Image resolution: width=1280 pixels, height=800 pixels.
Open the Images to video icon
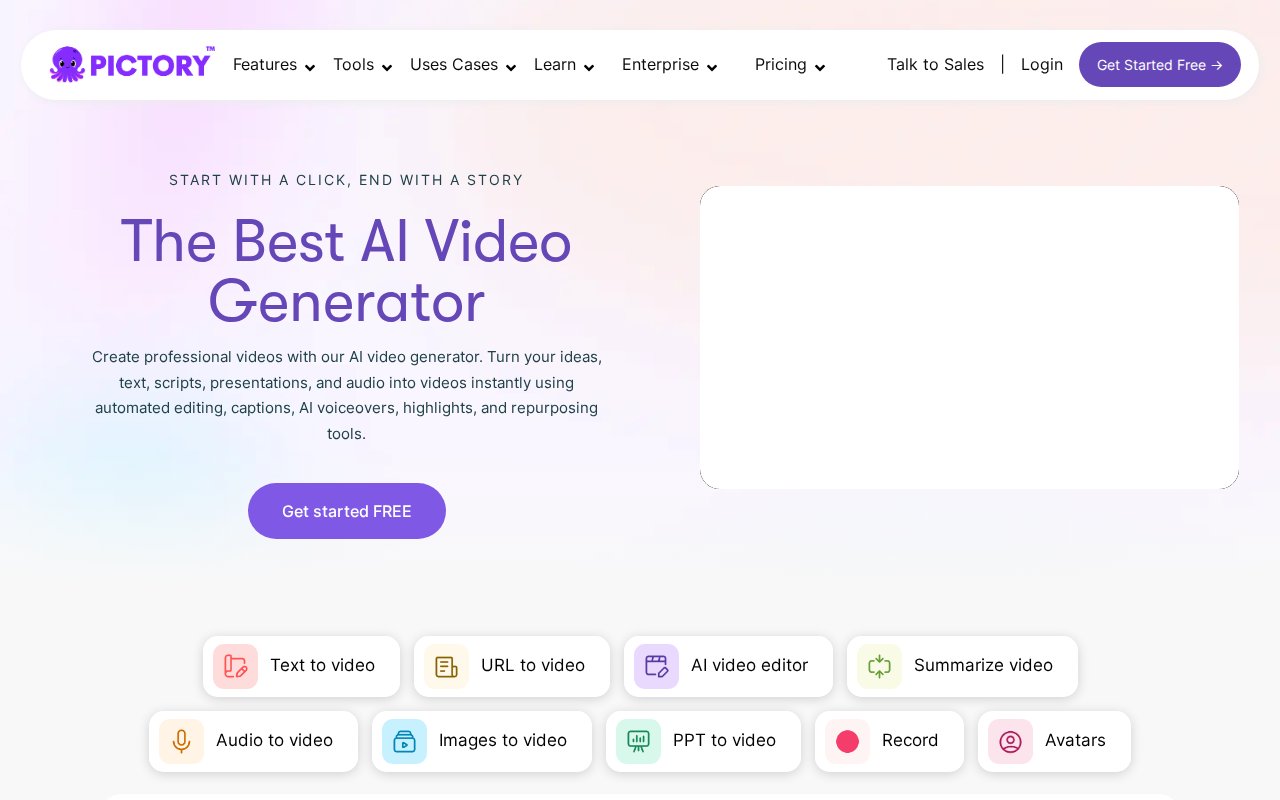tap(405, 741)
